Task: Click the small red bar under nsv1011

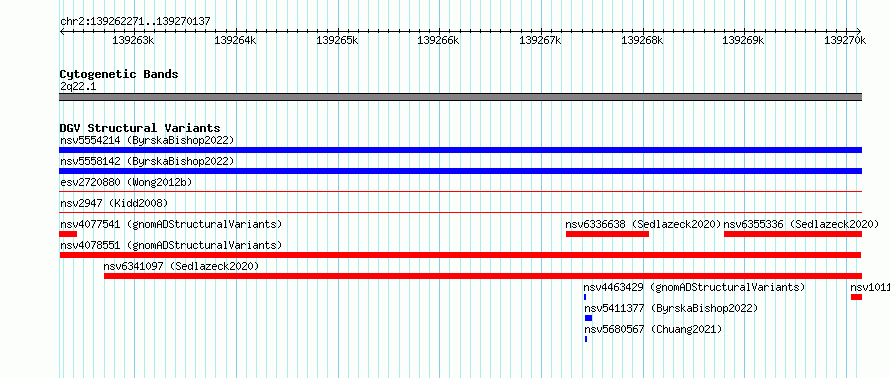Action: pos(856,297)
